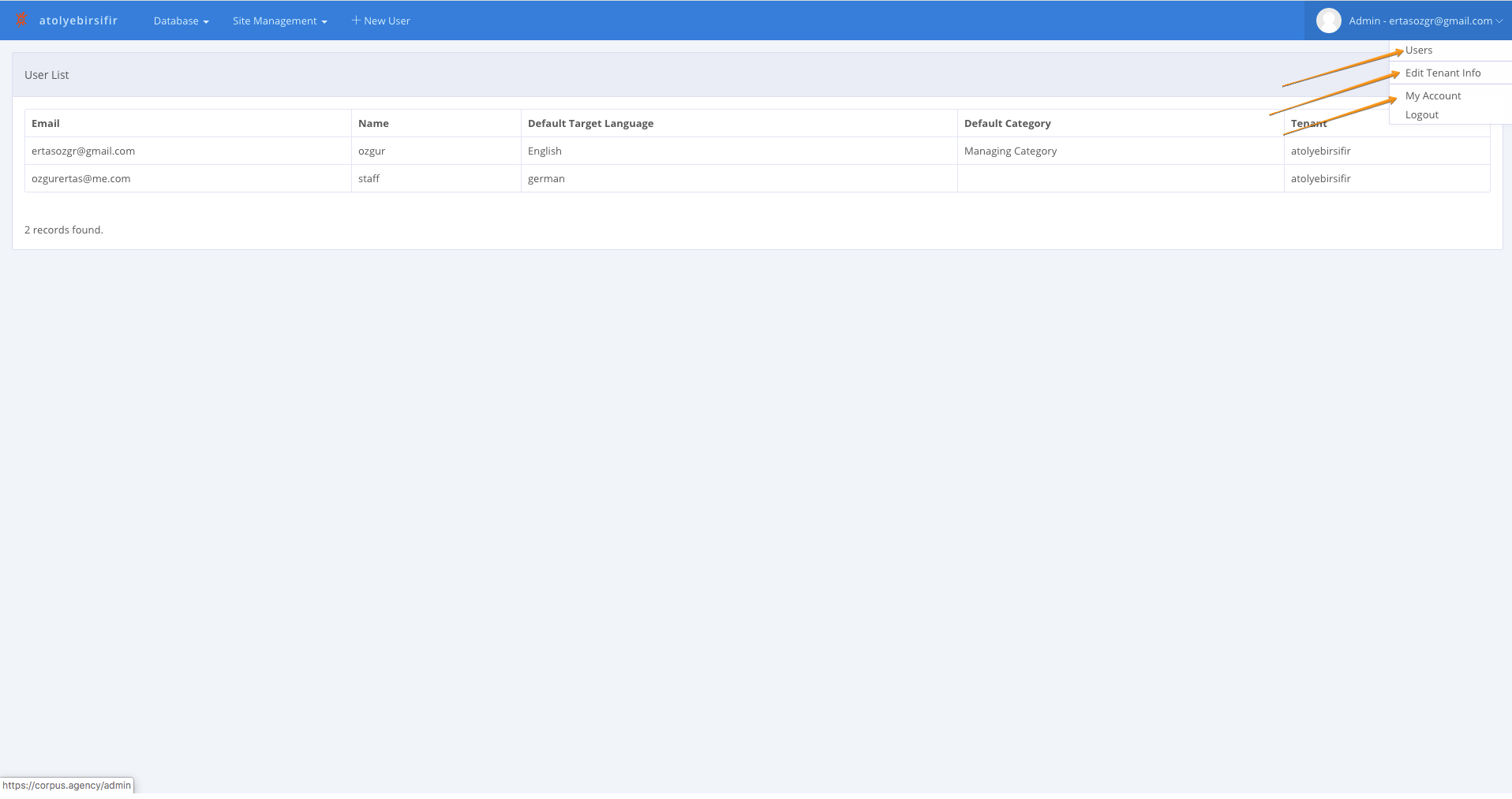1512x799 pixels.
Task: Open the New User link
Action: point(380,21)
